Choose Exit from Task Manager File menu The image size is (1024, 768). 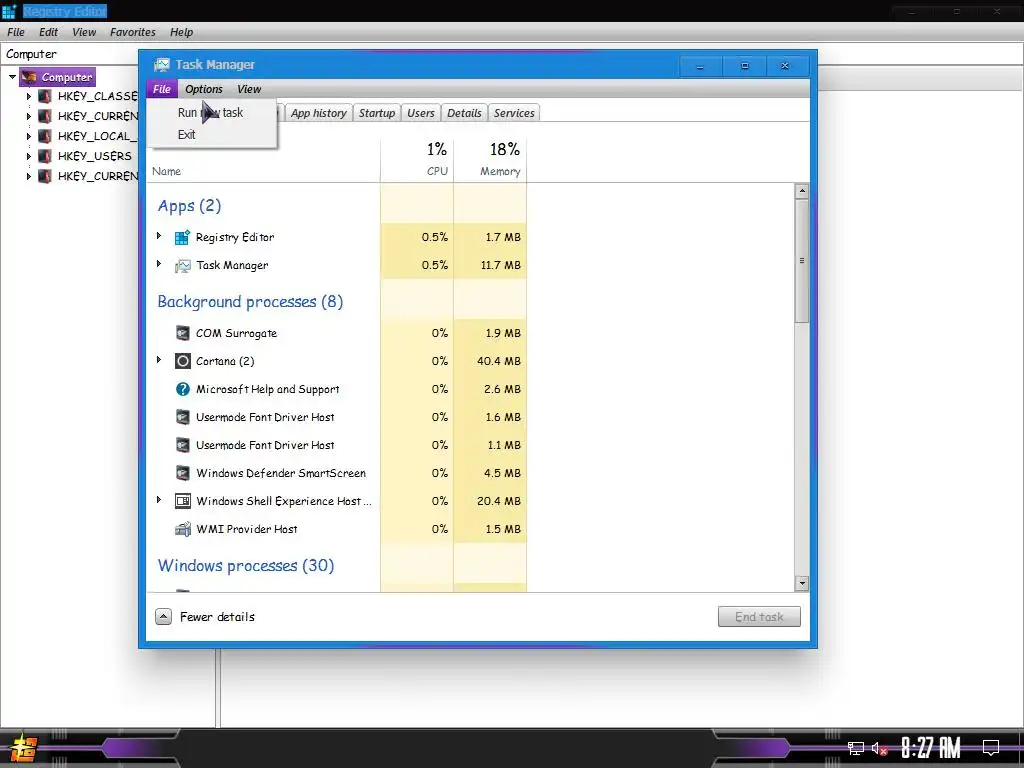[x=210, y=135]
